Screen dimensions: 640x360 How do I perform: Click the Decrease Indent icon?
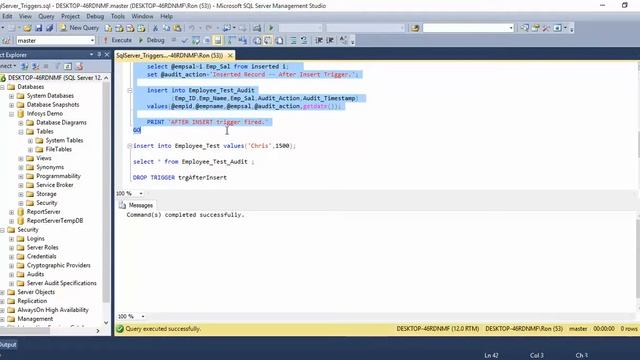click(319, 40)
